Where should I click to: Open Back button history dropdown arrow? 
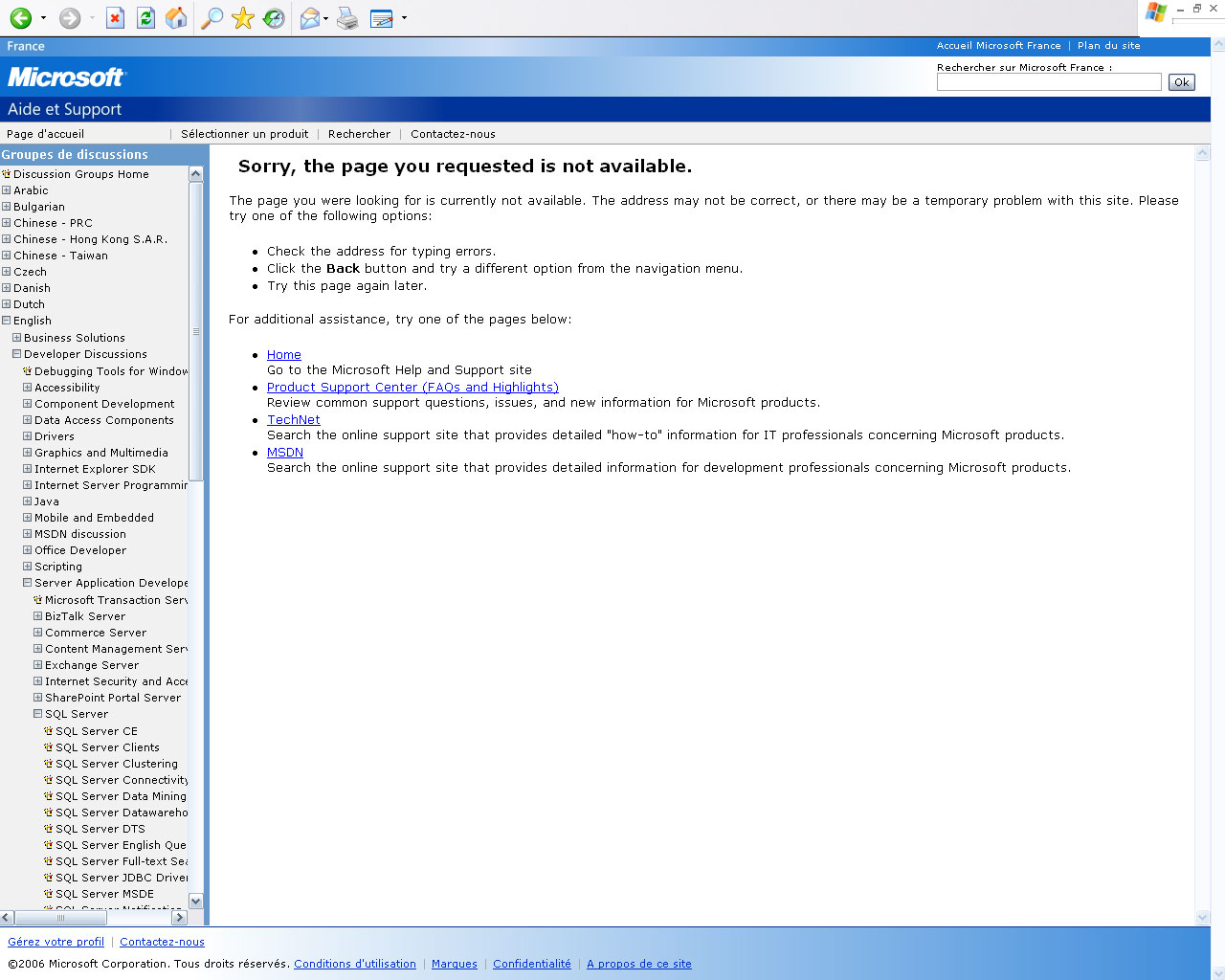43,18
